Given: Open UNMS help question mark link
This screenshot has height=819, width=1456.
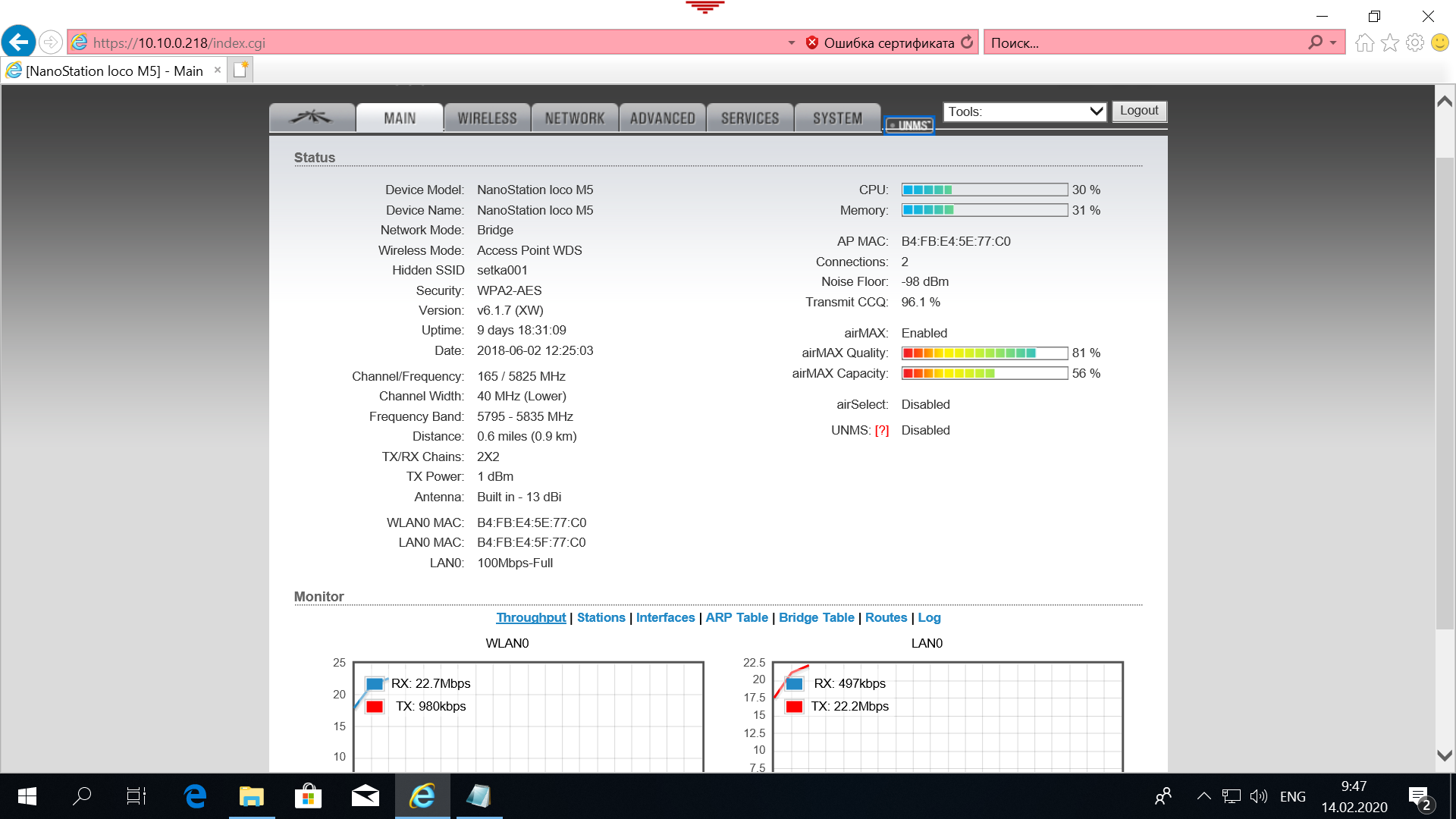Looking at the screenshot, I should coord(881,430).
